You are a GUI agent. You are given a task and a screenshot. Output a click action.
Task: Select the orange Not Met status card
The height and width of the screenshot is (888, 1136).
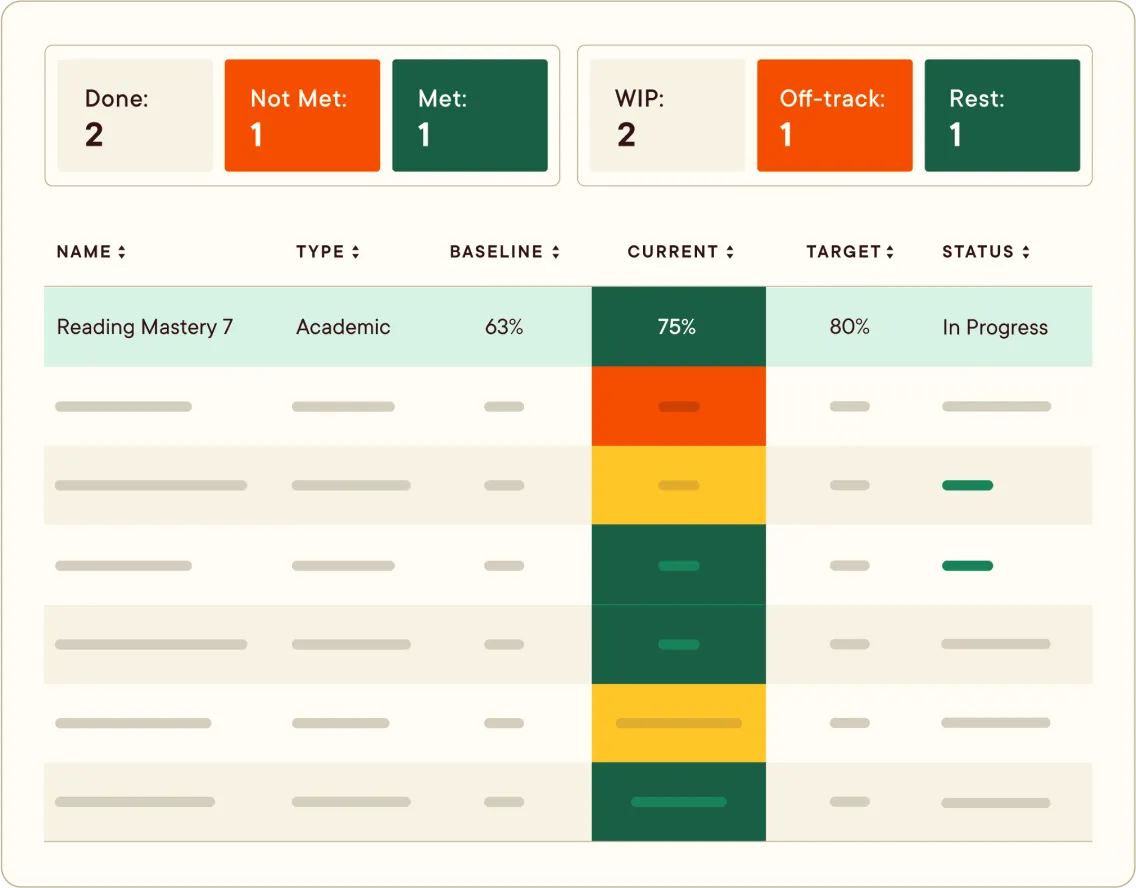coord(302,114)
